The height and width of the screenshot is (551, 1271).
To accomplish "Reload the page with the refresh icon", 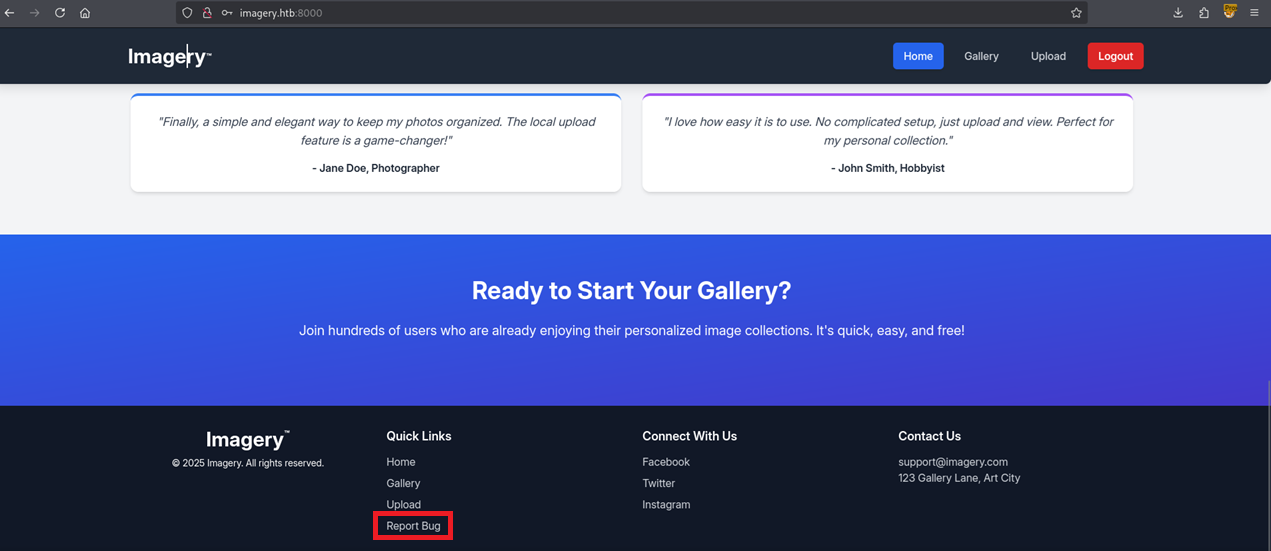I will (x=60, y=13).
